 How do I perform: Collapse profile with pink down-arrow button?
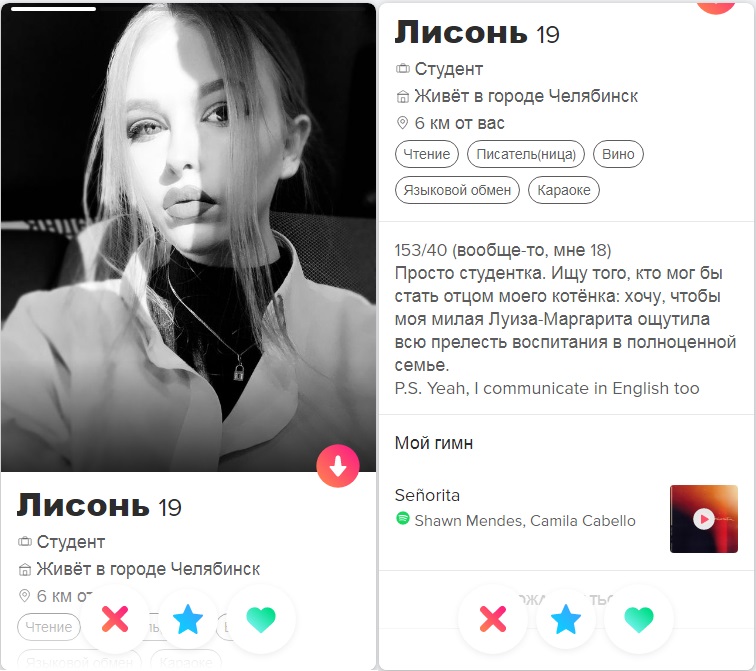point(338,466)
